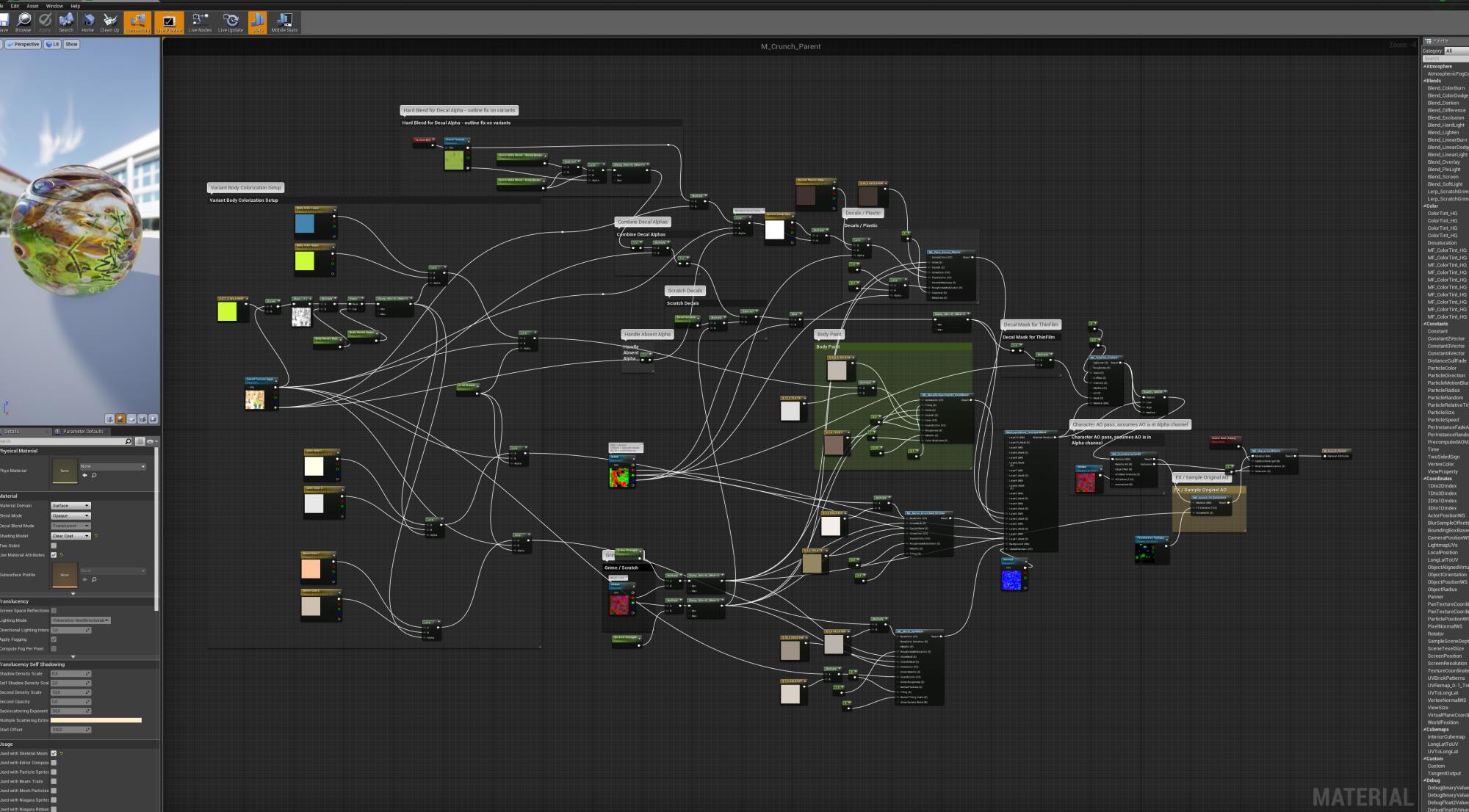Collapse the Atmosphere palette category
Image resolution: width=1469 pixels, height=812 pixels.
1425,66
